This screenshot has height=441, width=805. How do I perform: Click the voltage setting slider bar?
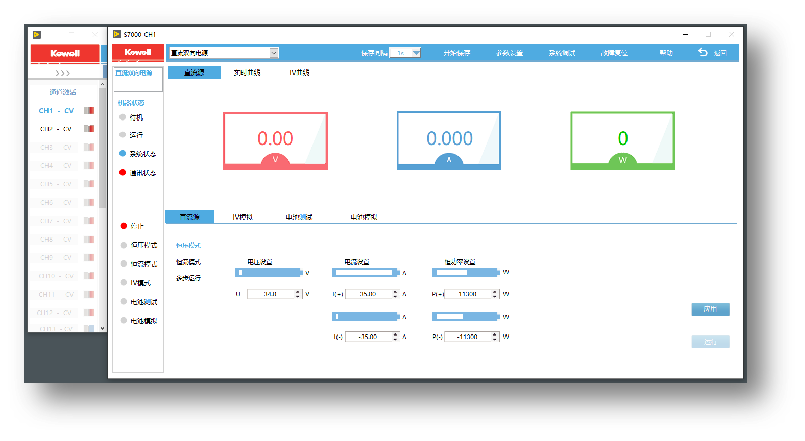click(x=268, y=272)
